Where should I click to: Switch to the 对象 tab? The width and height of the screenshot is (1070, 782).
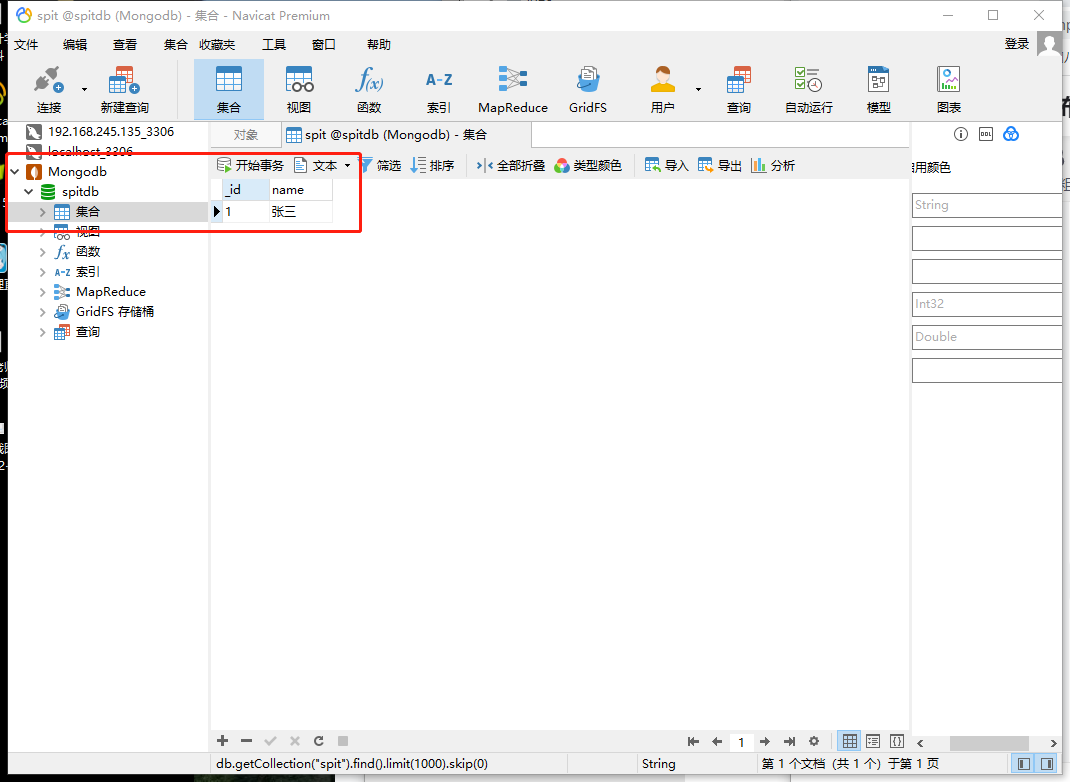click(x=246, y=135)
